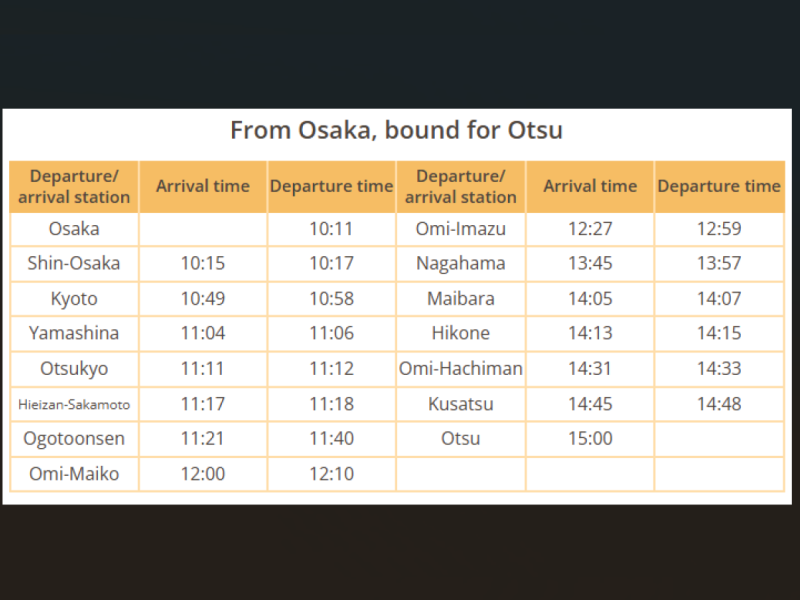Select the Omi-Maiko station cell
800x600 pixels.
[74, 474]
